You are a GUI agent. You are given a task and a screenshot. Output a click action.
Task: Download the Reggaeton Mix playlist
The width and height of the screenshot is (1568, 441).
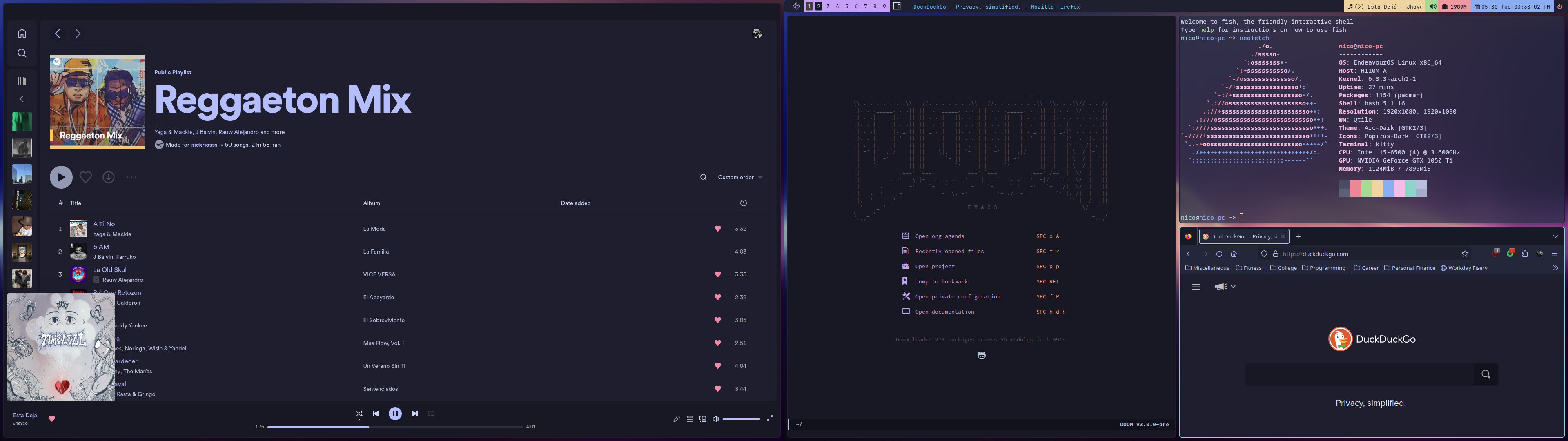[x=108, y=177]
